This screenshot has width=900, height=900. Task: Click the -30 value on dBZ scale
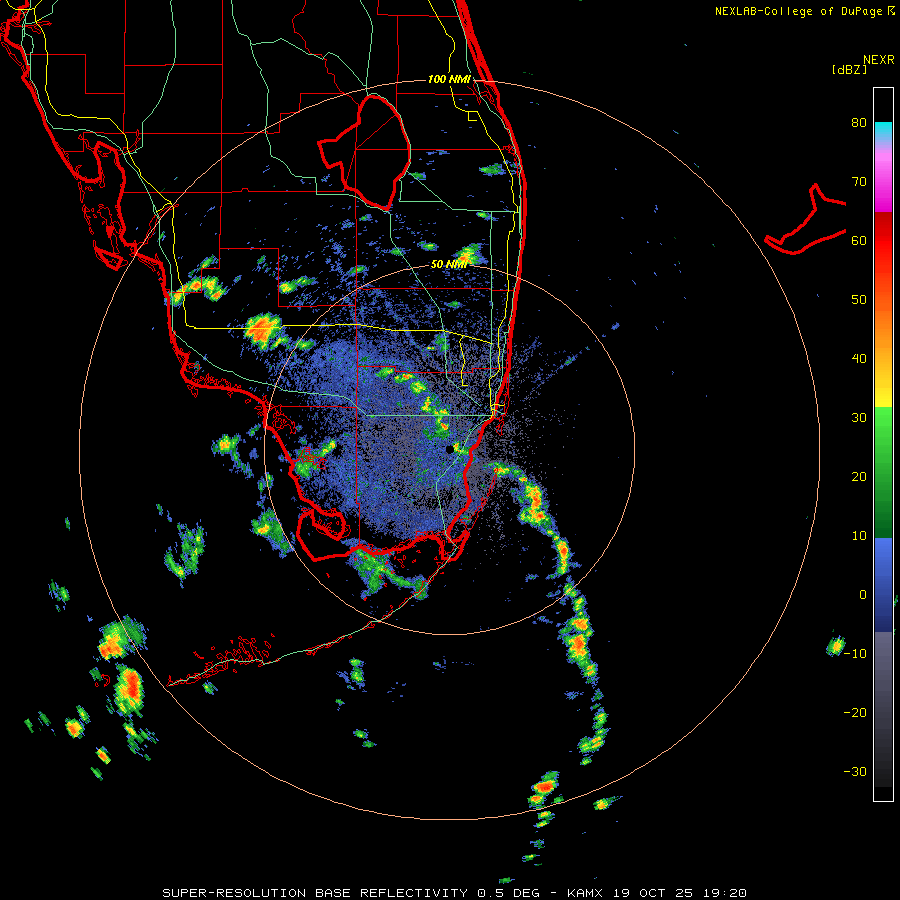[855, 772]
